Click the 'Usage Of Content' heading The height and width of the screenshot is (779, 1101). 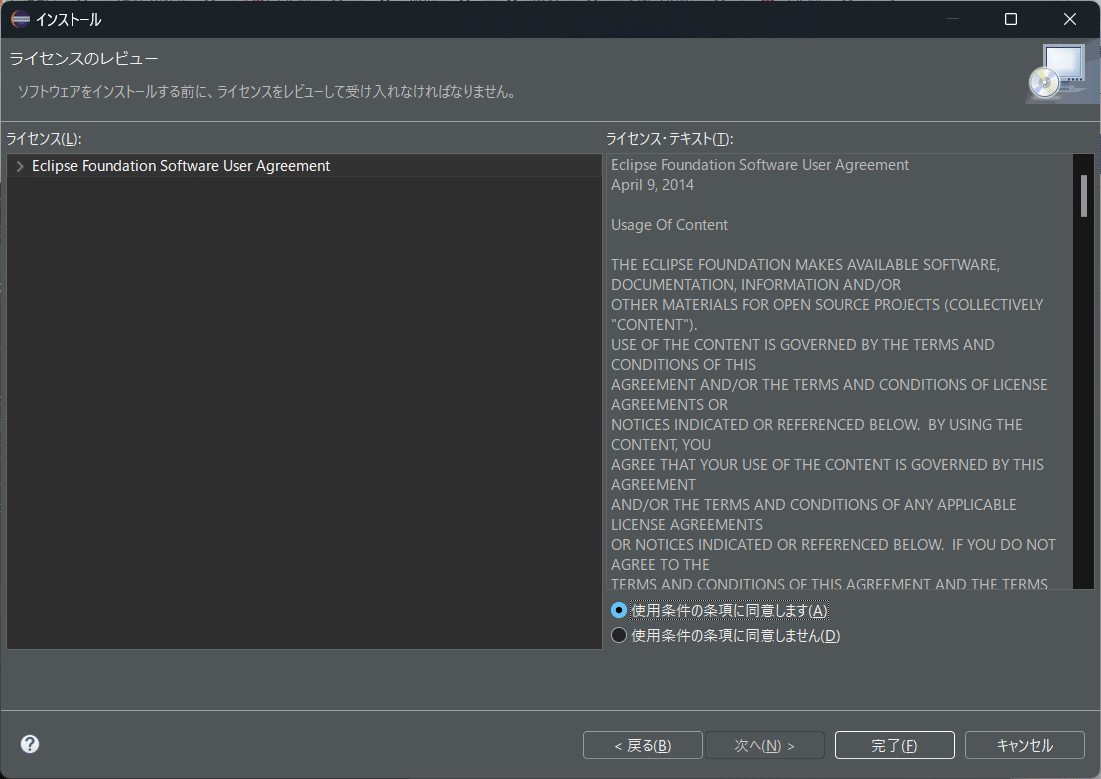click(x=669, y=225)
